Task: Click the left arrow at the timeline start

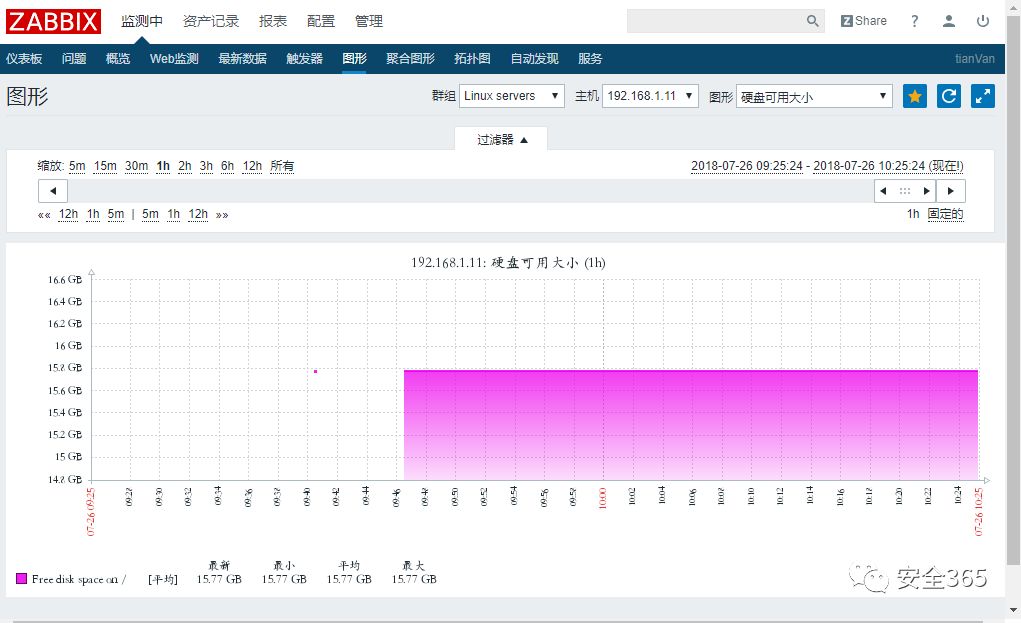Action: coord(53,191)
